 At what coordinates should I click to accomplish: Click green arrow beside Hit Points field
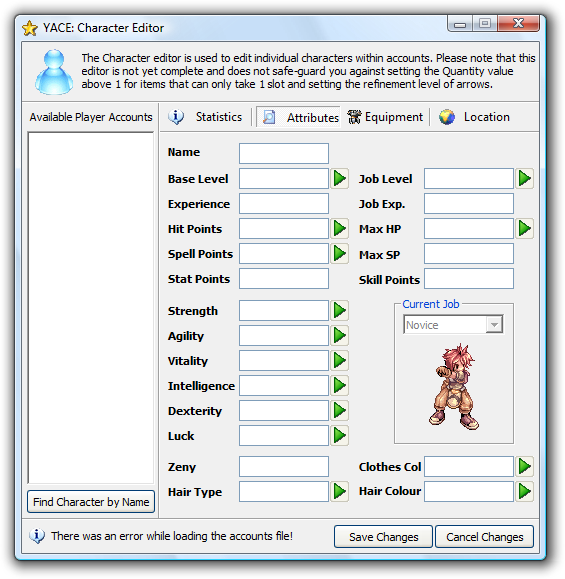[x=339, y=229]
